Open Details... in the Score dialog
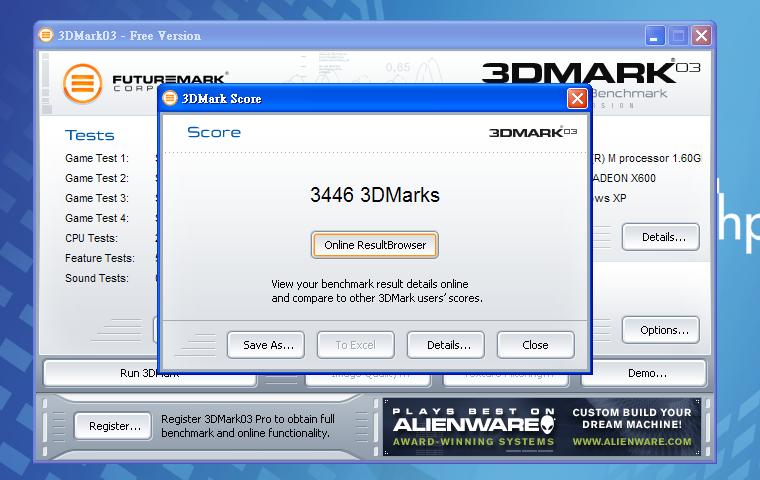The height and width of the screenshot is (480, 760). [x=446, y=345]
